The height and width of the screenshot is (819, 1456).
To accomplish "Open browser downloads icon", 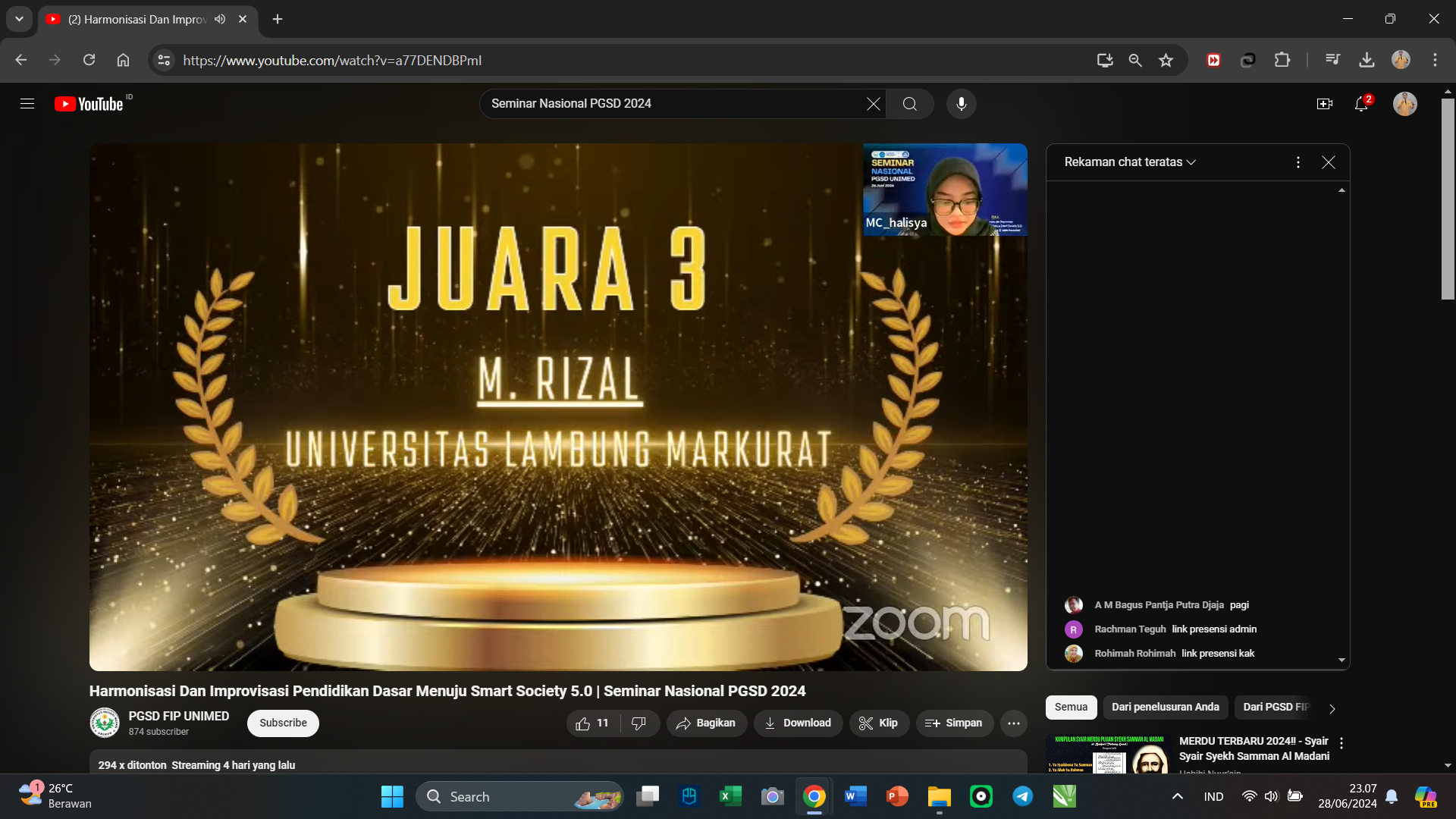I will coord(1367,60).
